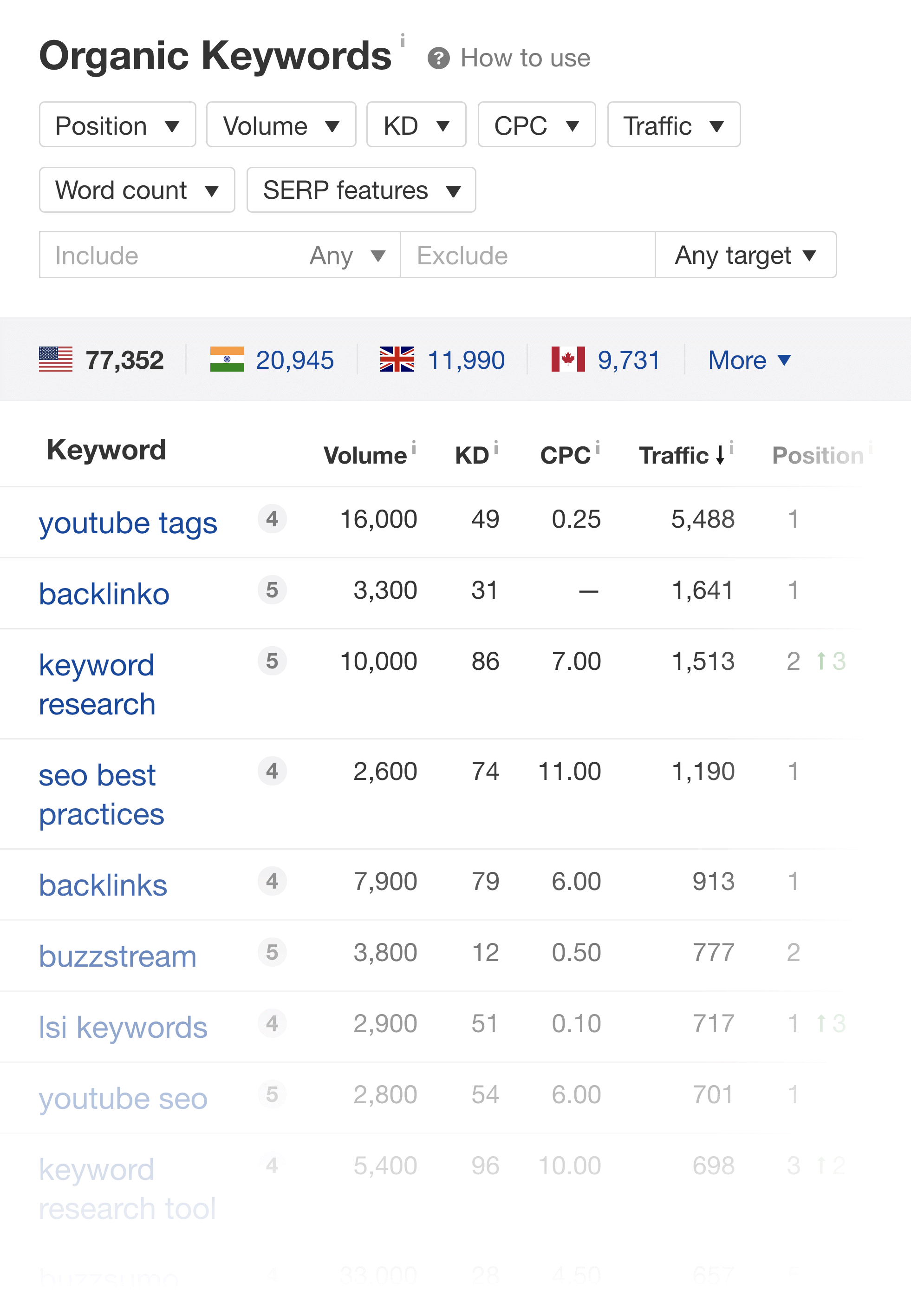Click the 11.00 CPC value
Image resolution: width=911 pixels, height=1316 pixels.
[569, 771]
